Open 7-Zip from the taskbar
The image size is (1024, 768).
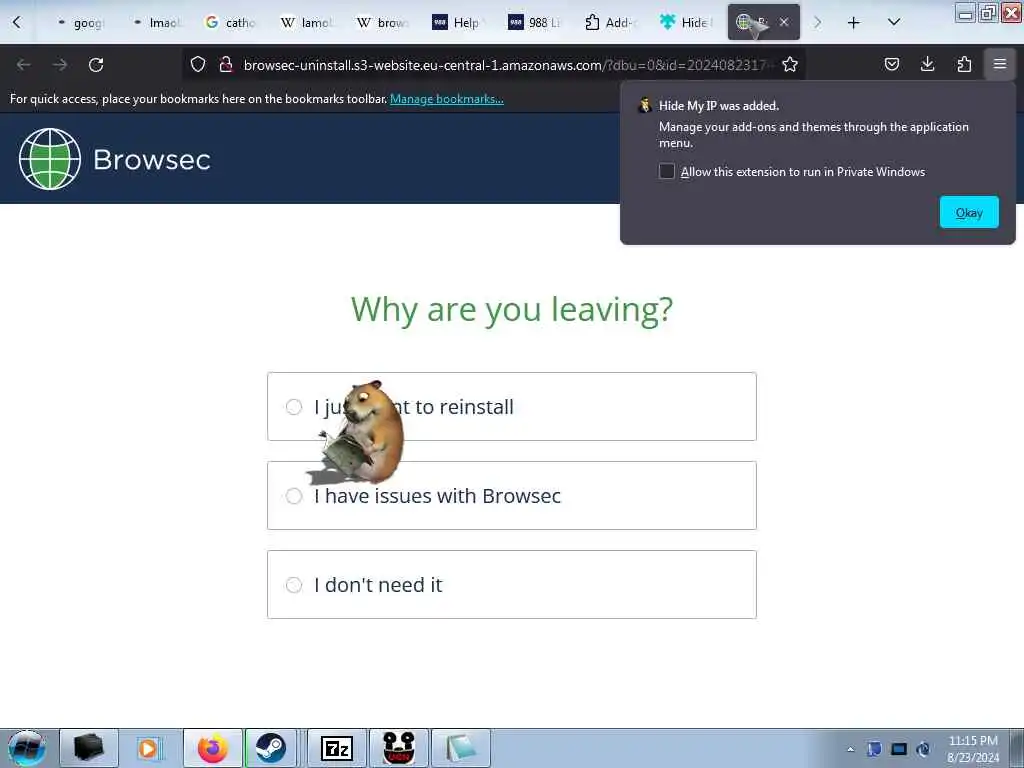[337, 748]
